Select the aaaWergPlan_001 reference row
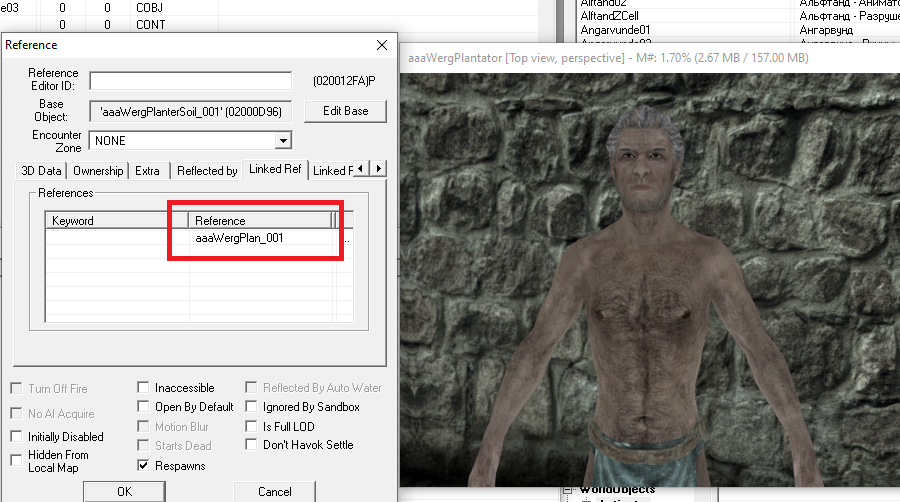 [x=199, y=238]
